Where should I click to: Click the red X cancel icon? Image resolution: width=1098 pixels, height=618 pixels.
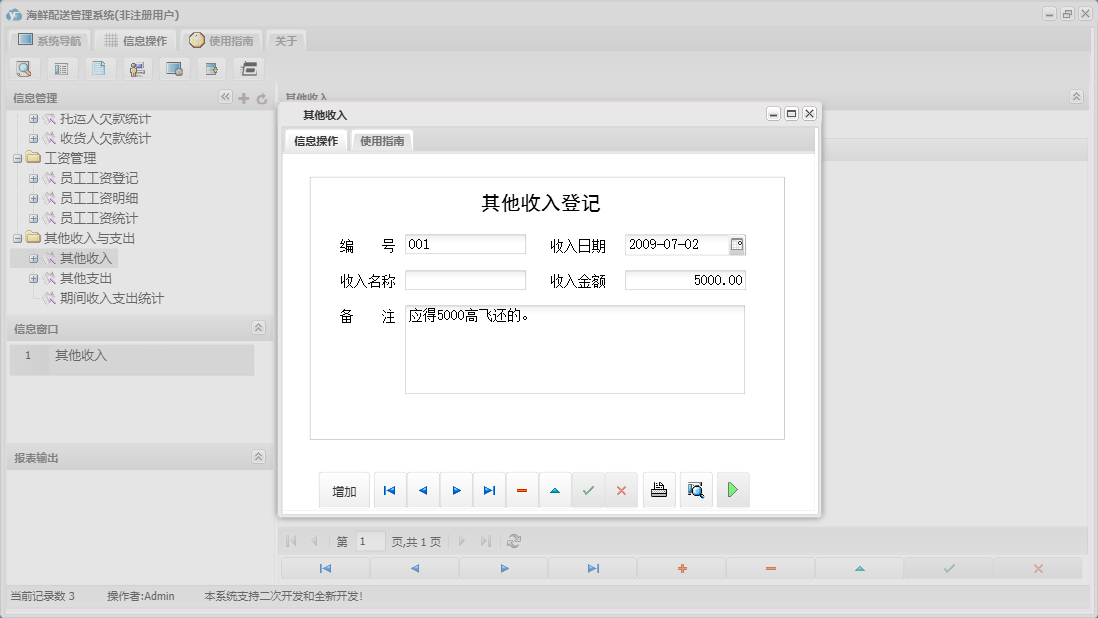coord(621,490)
